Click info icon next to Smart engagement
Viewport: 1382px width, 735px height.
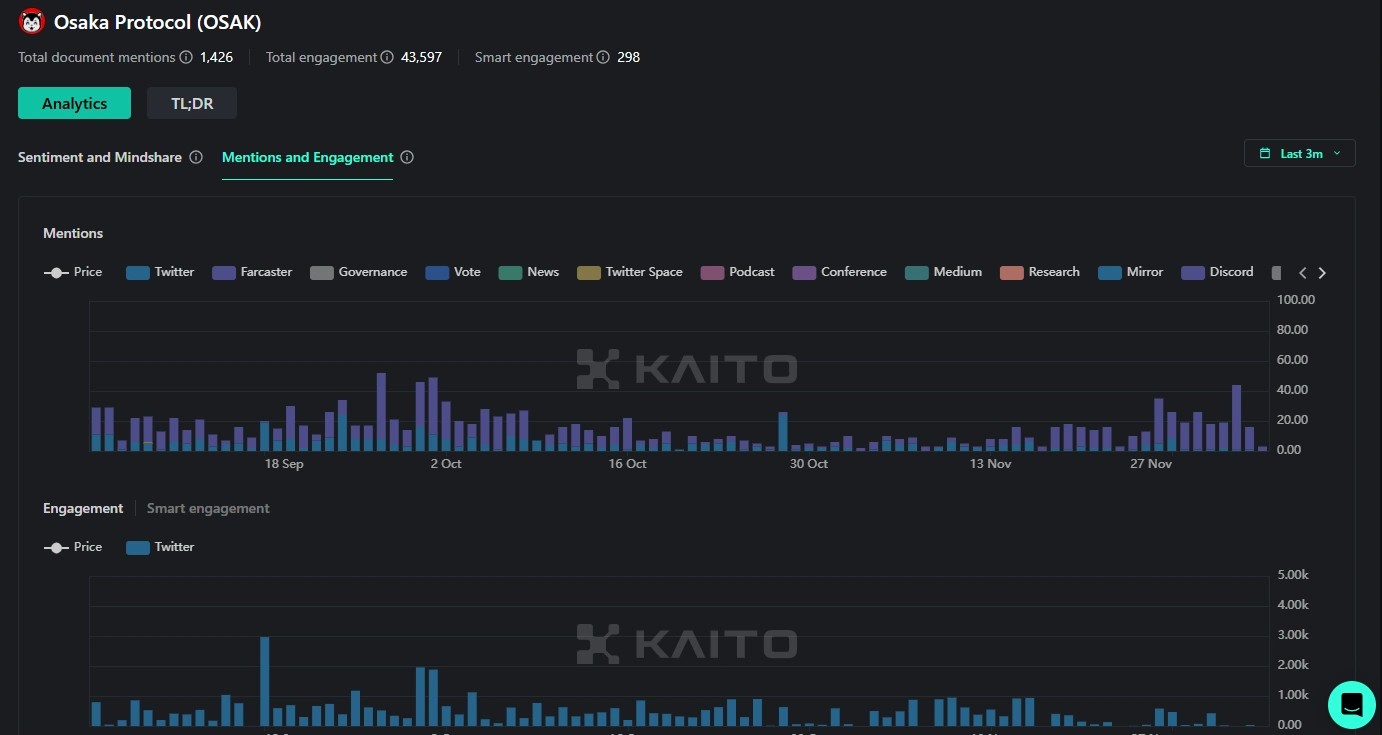[603, 58]
